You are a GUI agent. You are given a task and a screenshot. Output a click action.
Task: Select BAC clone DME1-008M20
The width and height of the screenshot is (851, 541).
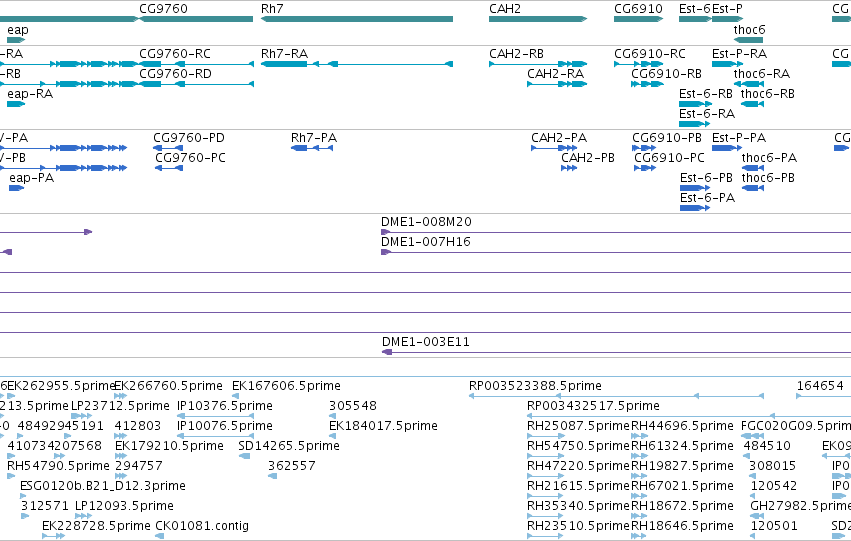coord(616,232)
